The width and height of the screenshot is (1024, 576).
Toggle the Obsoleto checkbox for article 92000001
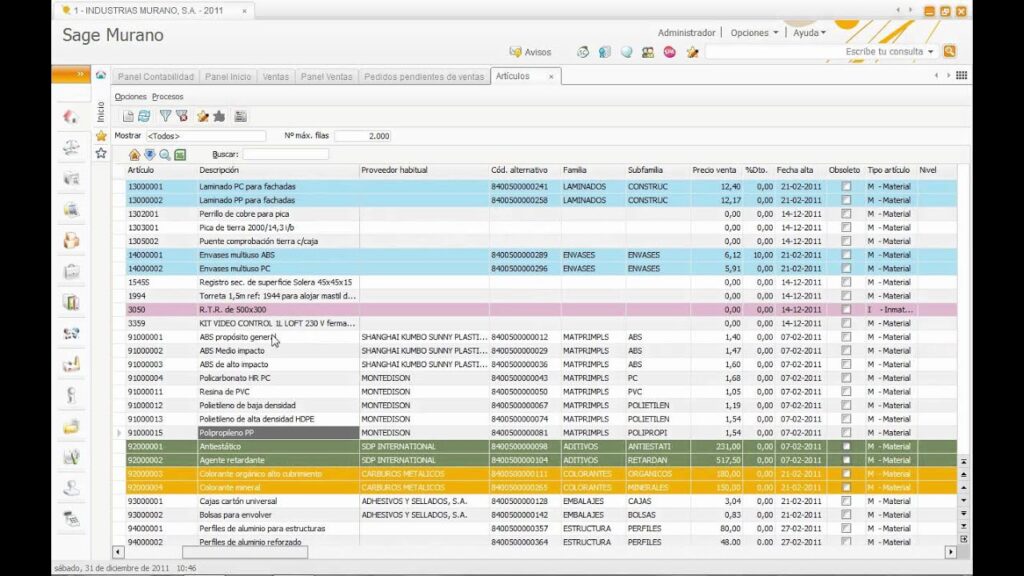click(845, 446)
